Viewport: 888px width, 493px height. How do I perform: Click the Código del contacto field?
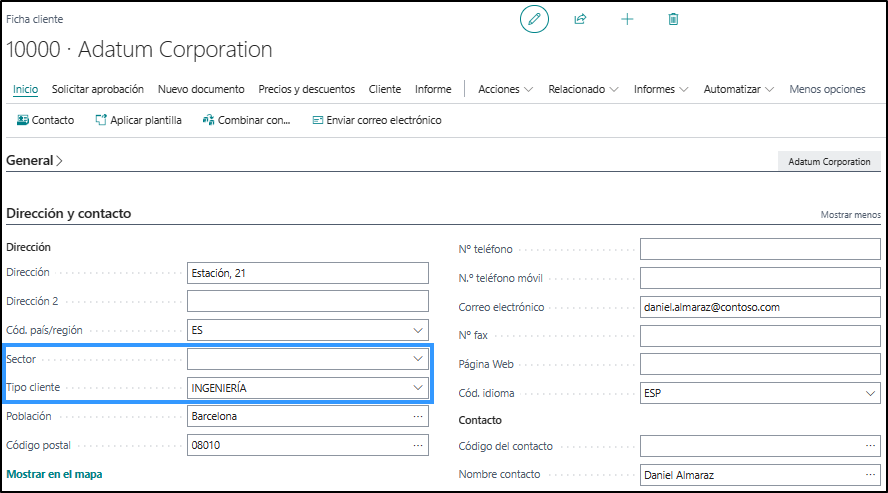pos(760,446)
